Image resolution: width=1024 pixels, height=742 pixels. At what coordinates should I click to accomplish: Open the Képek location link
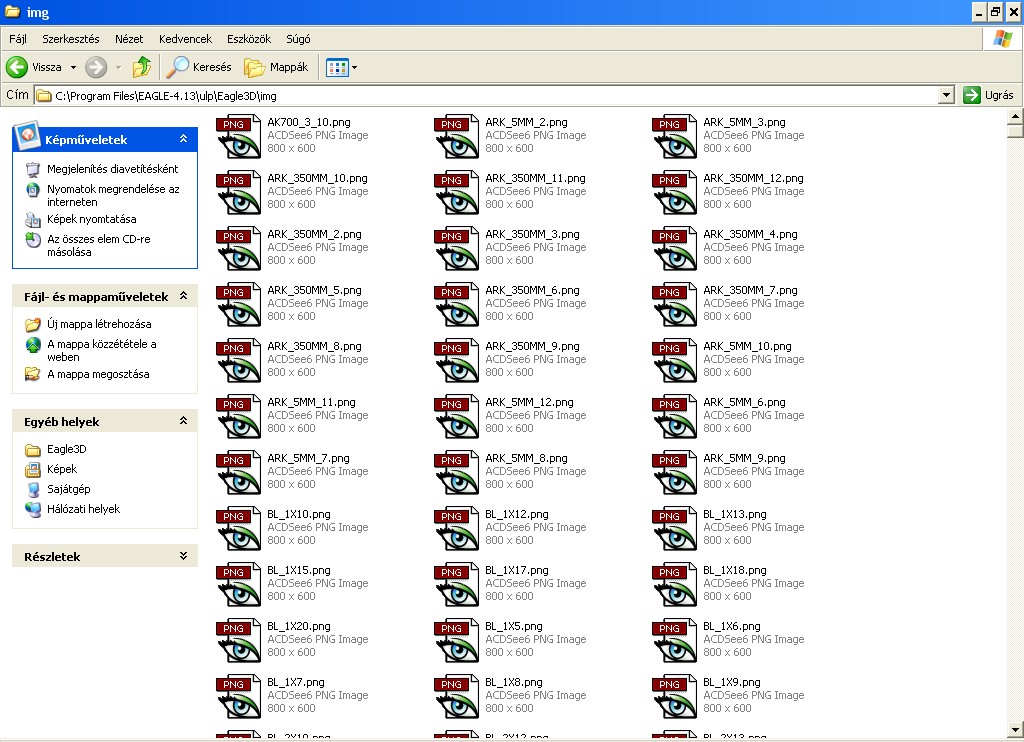tap(62, 469)
